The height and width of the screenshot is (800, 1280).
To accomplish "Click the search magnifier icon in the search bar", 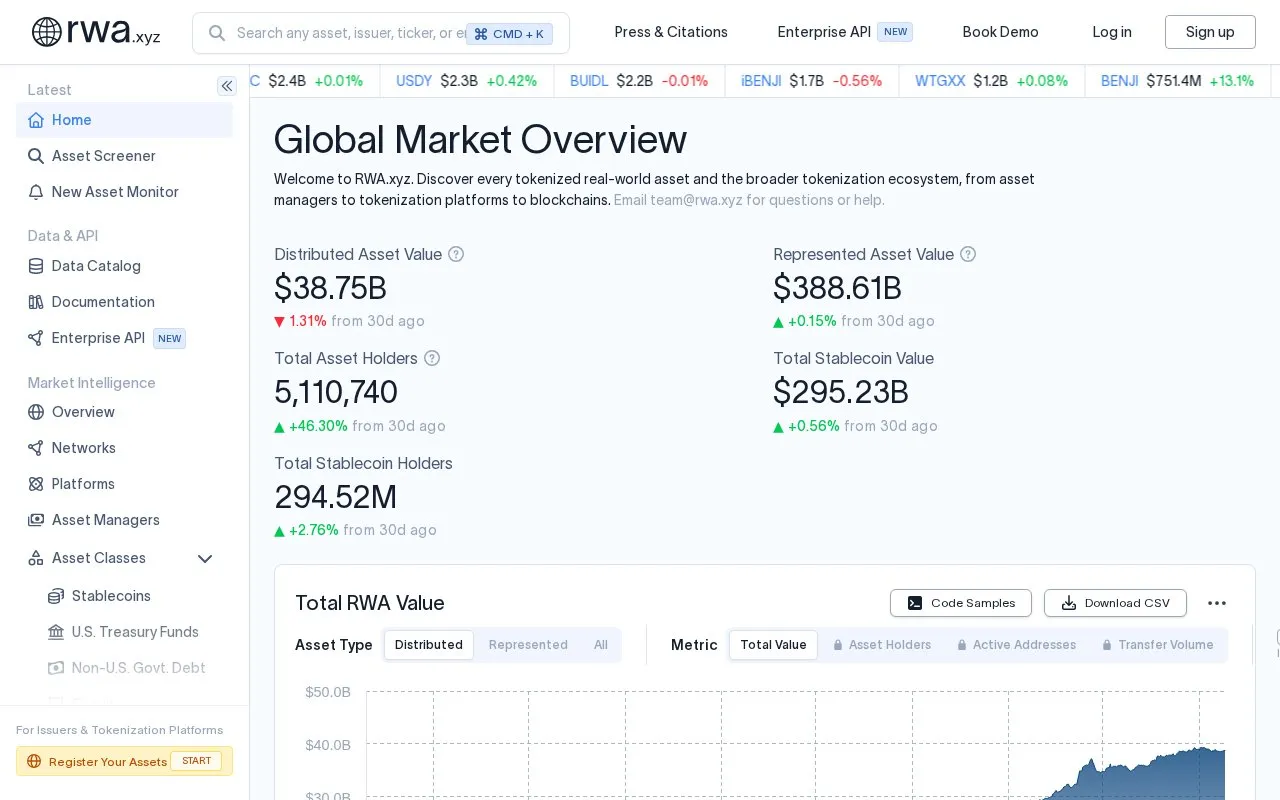I will (x=216, y=33).
